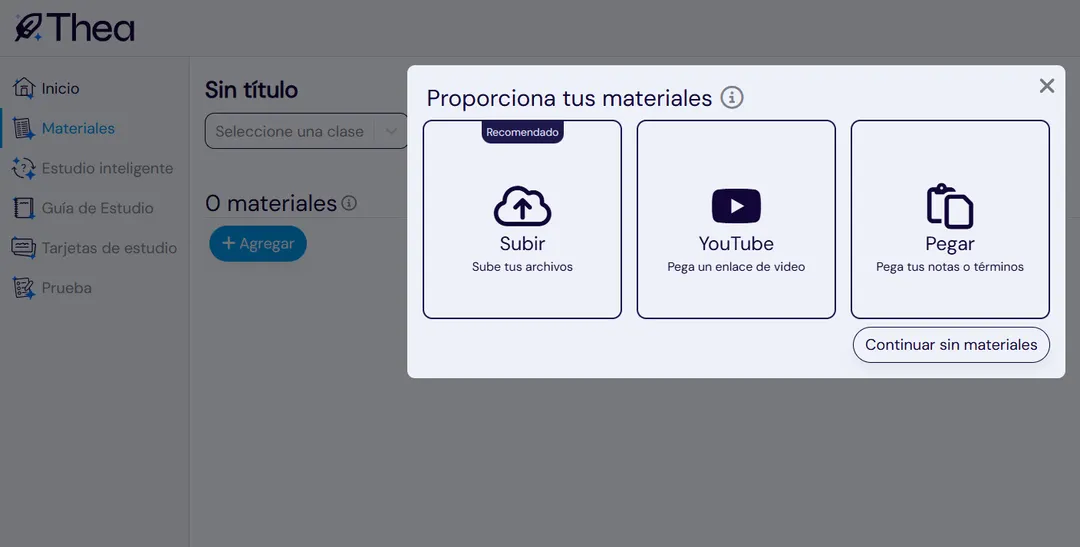
Task: Choose the Subir upload card
Action: pos(522,219)
